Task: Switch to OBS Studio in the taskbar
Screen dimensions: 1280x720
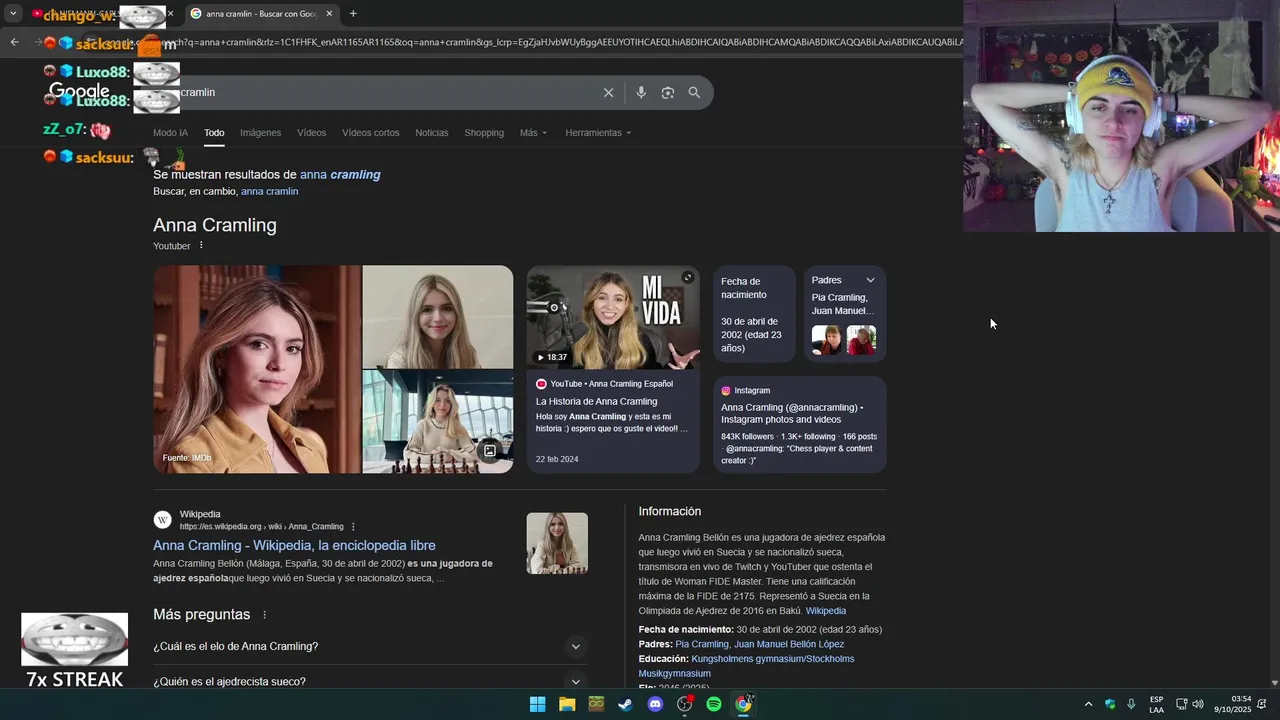Action: [685, 704]
